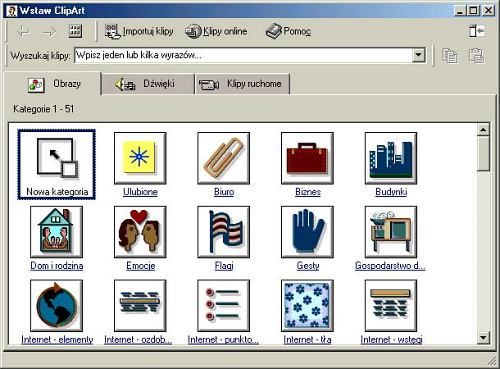Click the Biznes briefcase thumbnail
Image resolution: width=500 pixels, height=369 pixels.
pyautogui.click(x=307, y=158)
